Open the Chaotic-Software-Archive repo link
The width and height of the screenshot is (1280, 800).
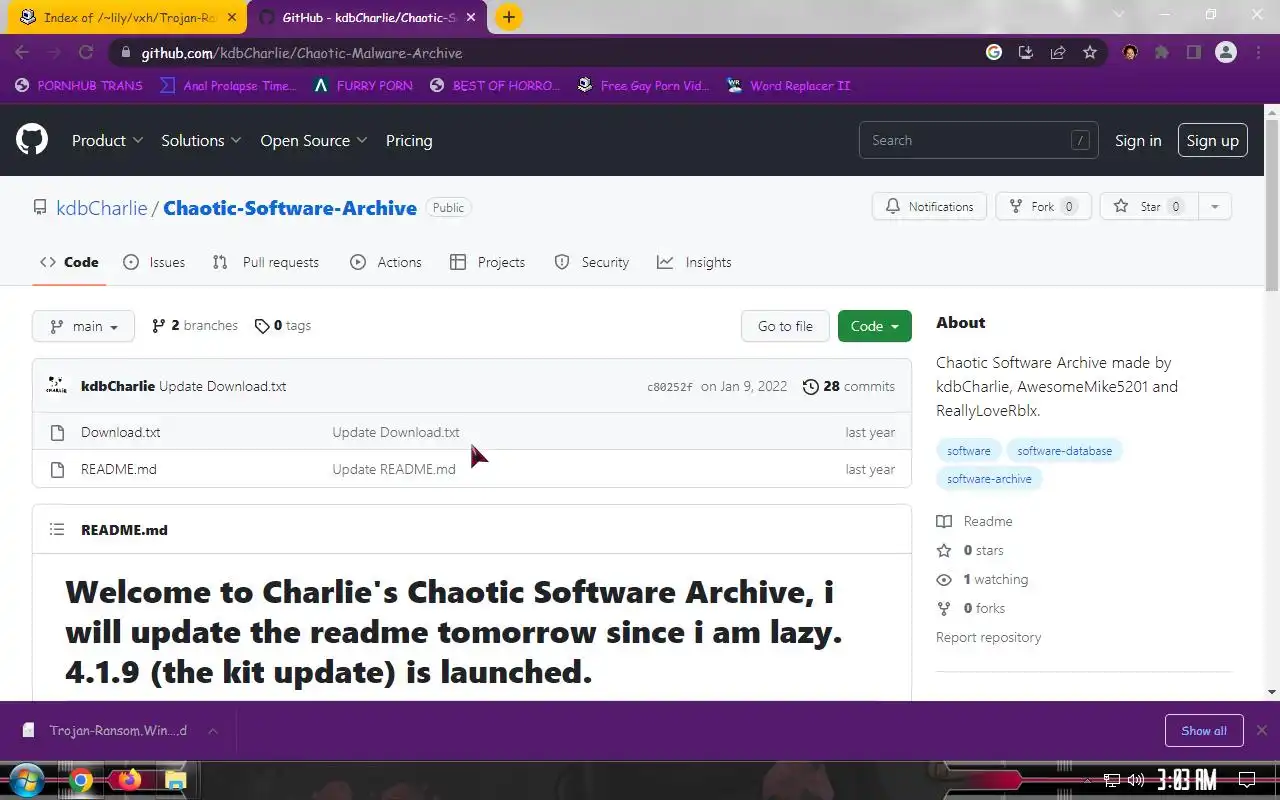290,208
